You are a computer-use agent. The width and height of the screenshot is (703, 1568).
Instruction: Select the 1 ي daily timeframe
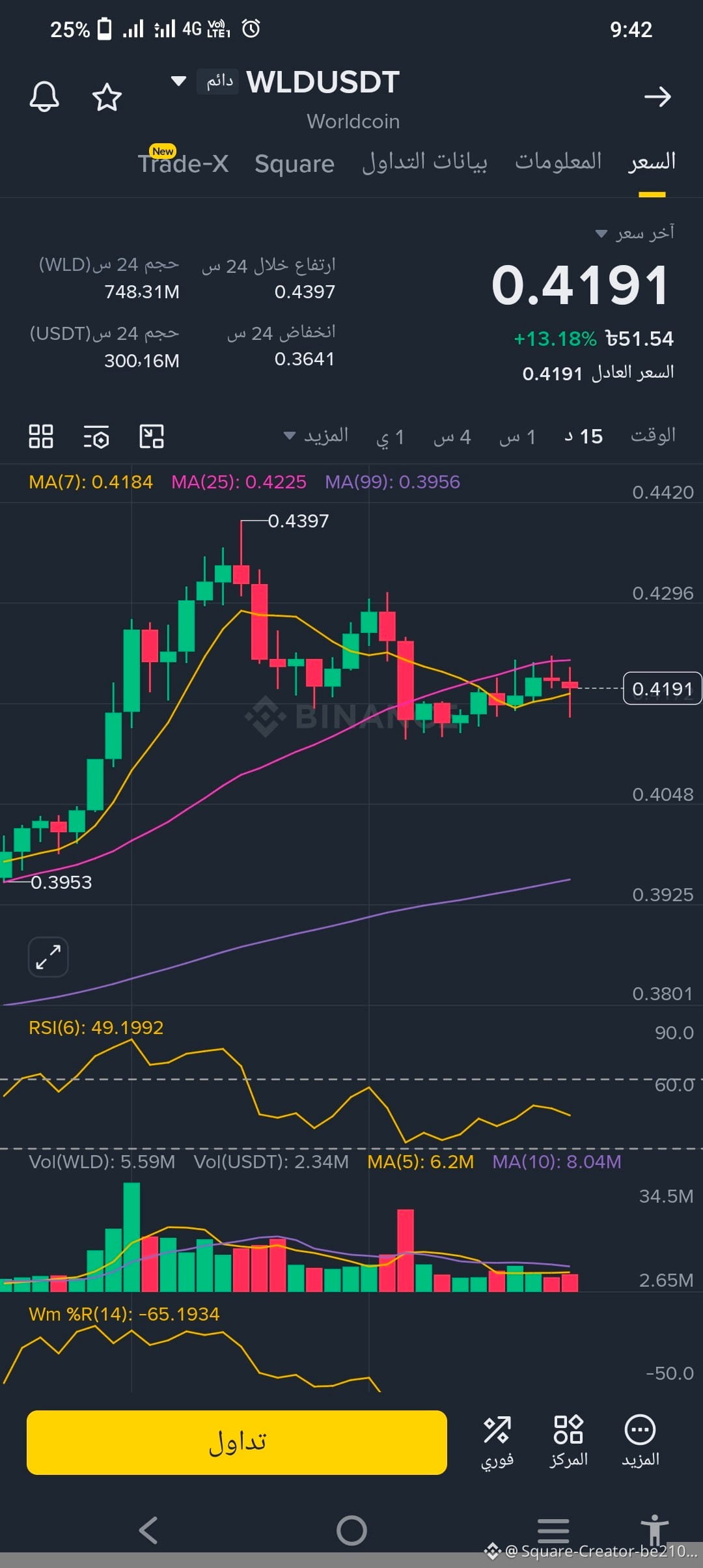coord(391,437)
